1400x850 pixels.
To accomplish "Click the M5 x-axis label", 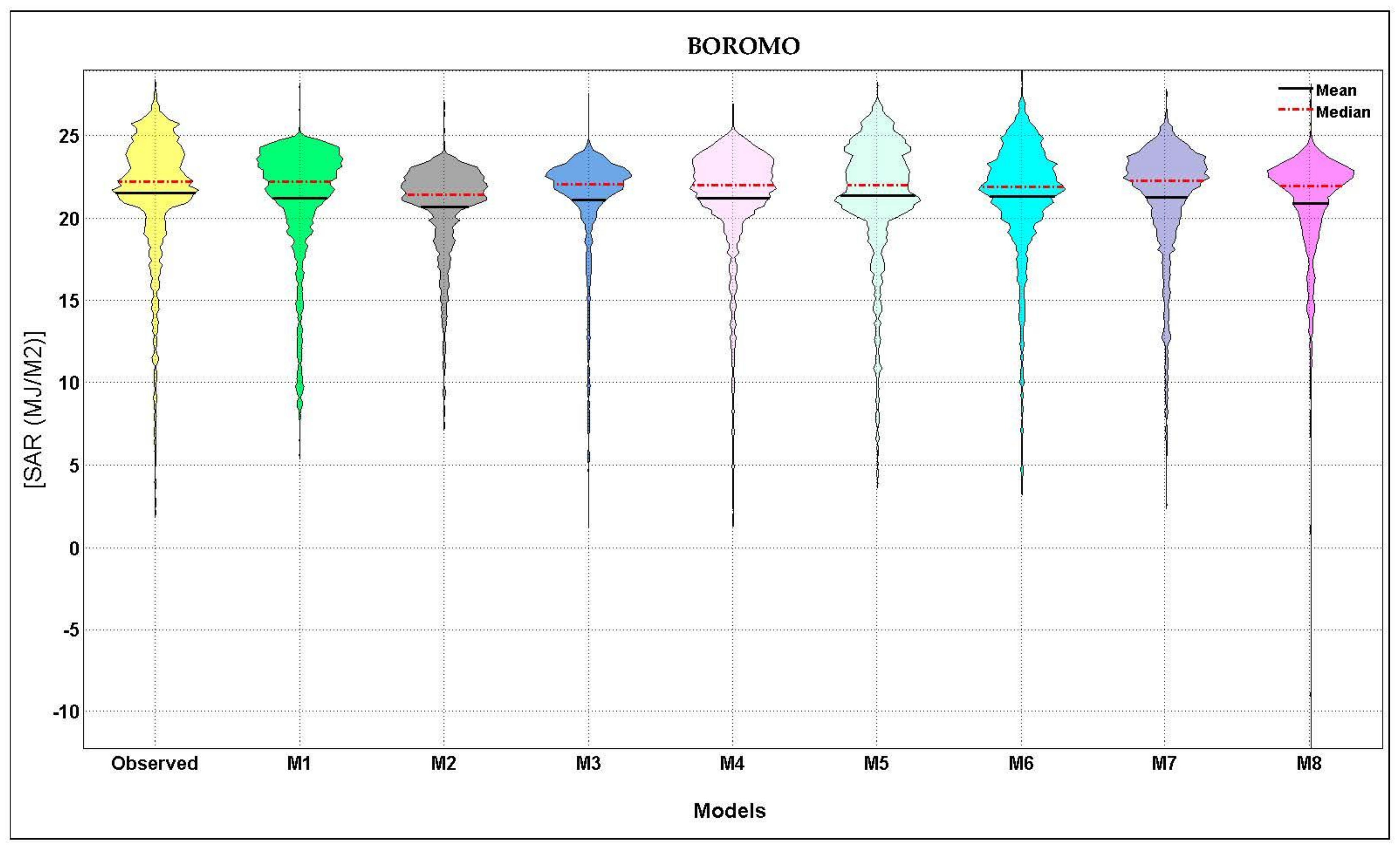I will pos(876,764).
